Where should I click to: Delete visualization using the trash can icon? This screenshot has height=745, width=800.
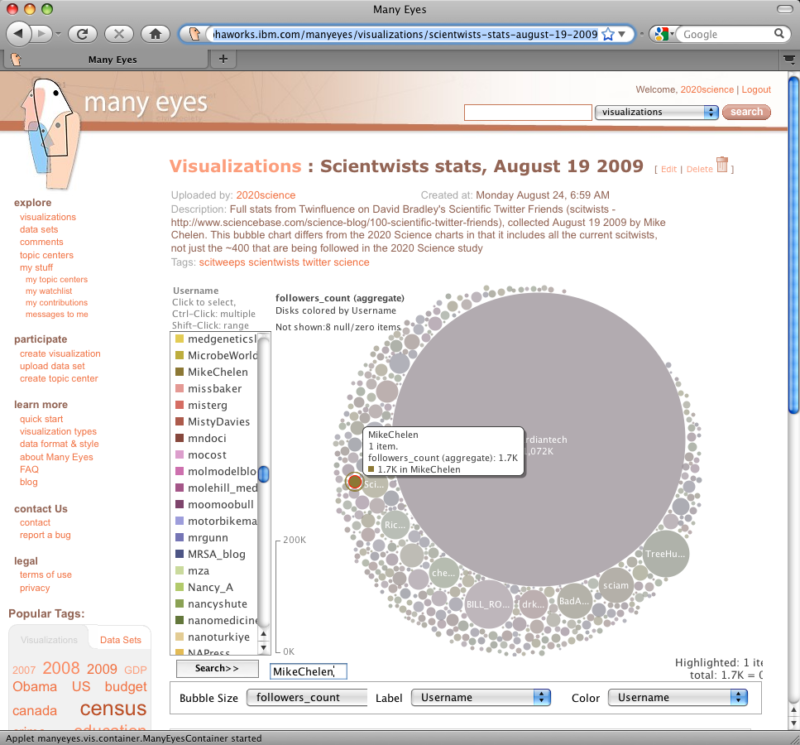722,165
